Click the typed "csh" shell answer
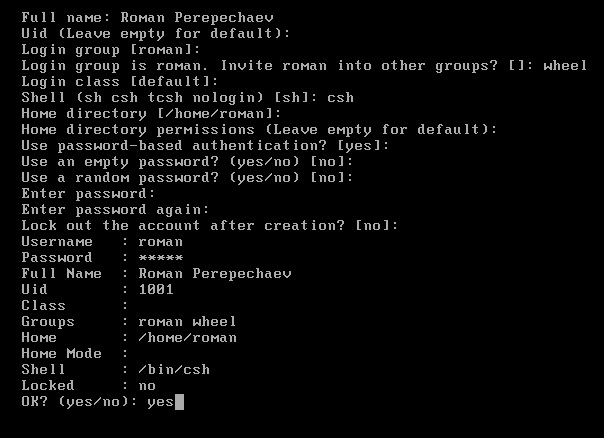This screenshot has height=438, width=604. (x=341, y=98)
